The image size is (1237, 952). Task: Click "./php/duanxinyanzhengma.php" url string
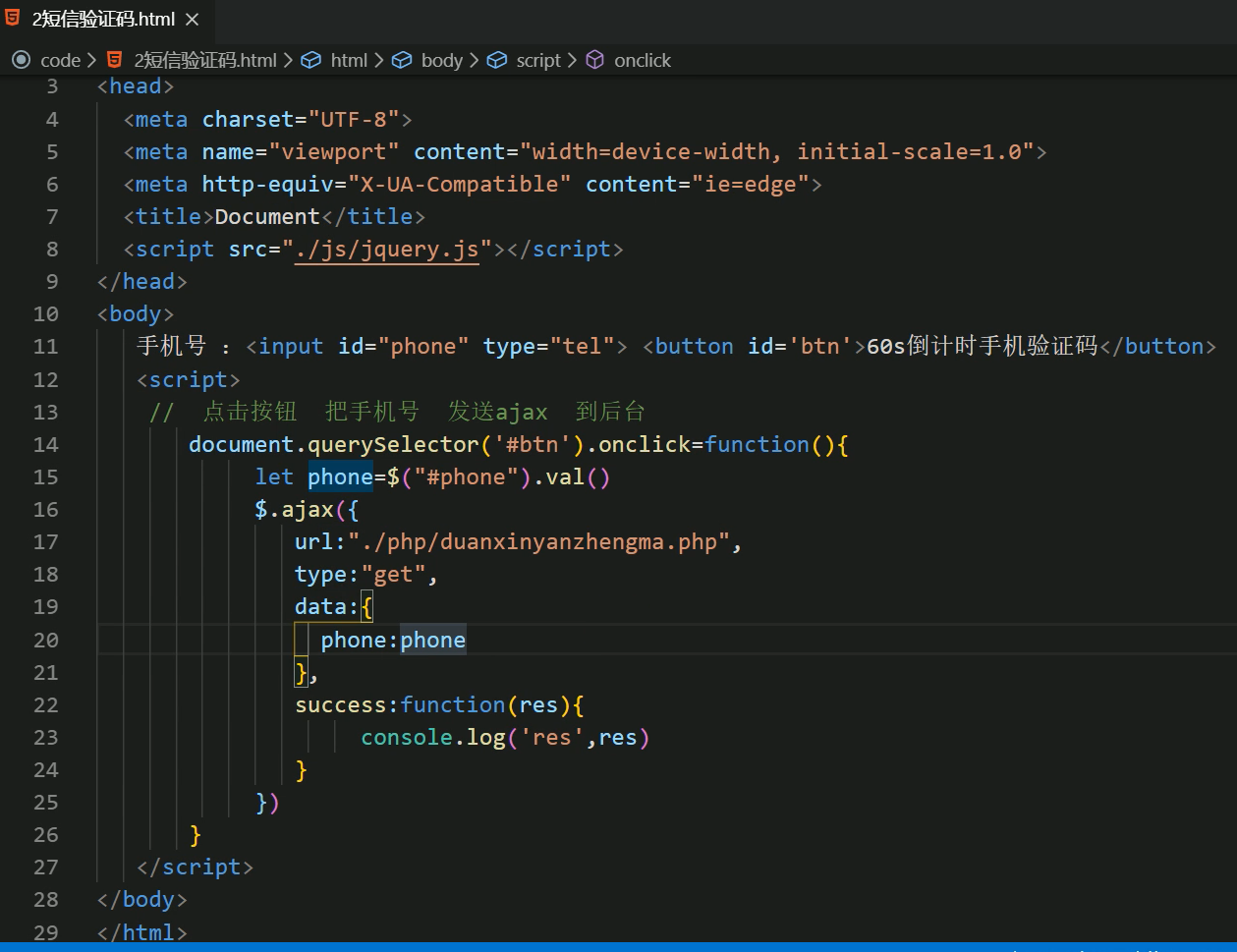(x=539, y=541)
